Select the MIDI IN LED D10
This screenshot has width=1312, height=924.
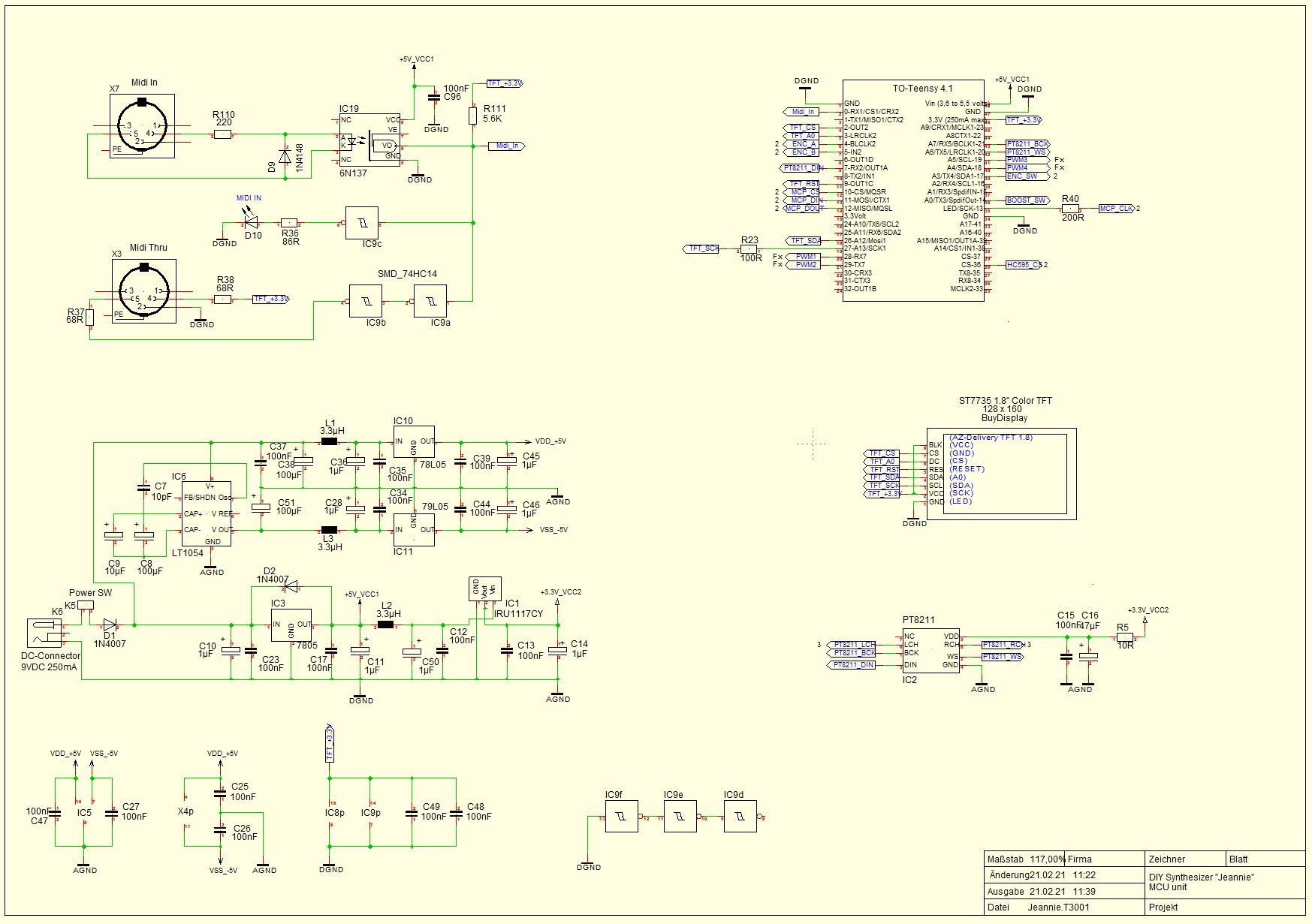click(x=251, y=223)
